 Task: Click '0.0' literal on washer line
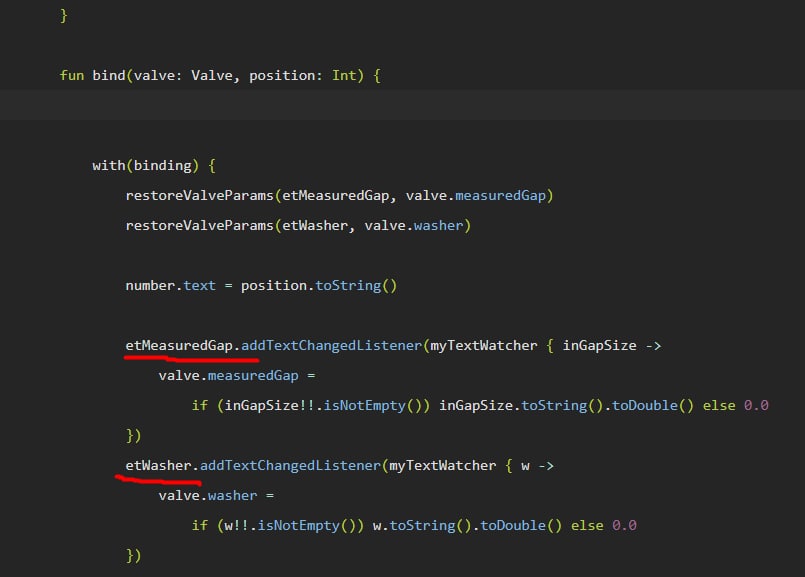coord(624,526)
